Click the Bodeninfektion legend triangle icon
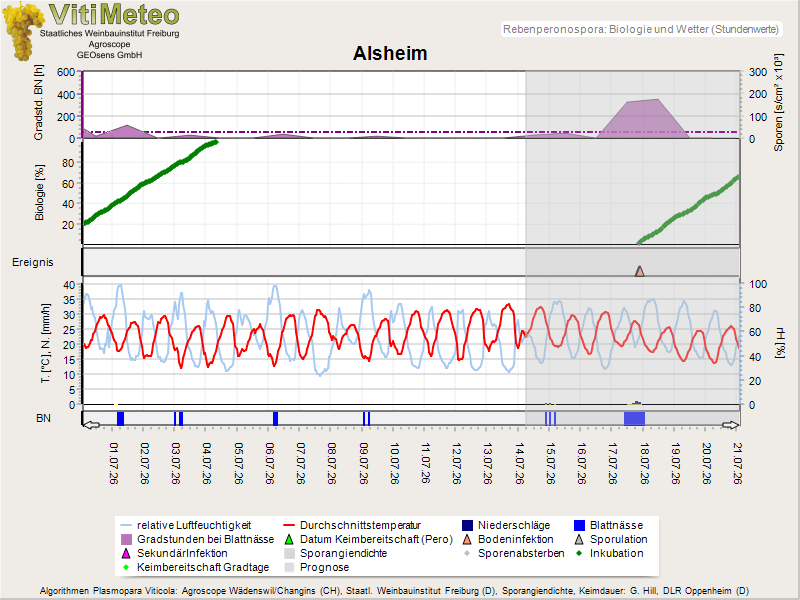The image size is (800, 600). coord(467,539)
